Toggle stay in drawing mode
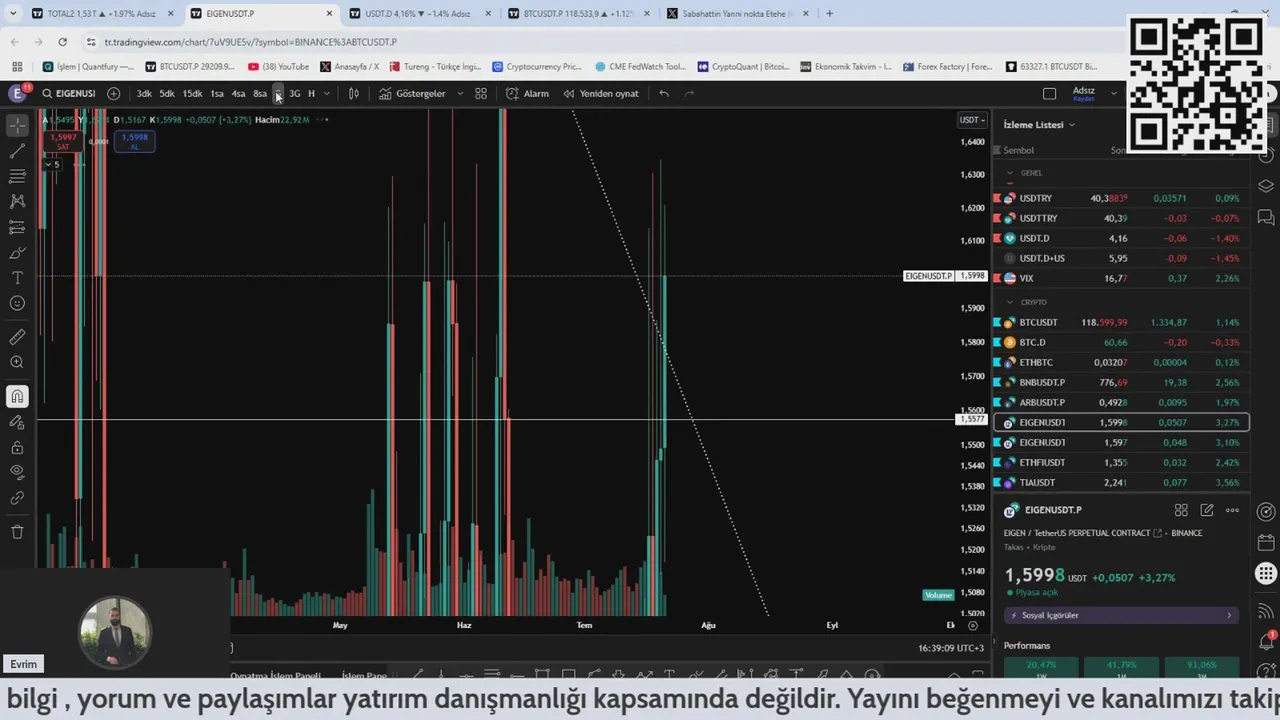The width and height of the screenshot is (1280, 720). pyautogui.click(x=17, y=422)
